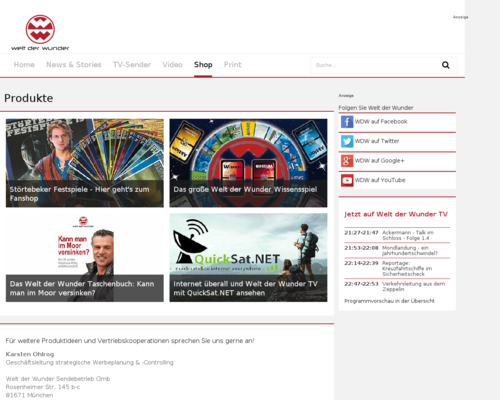The height and width of the screenshot is (400, 500).
Task: Click 'Störtebeker Festspiele - Hier geht's zum Fanshop' caption
Action: [79, 194]
